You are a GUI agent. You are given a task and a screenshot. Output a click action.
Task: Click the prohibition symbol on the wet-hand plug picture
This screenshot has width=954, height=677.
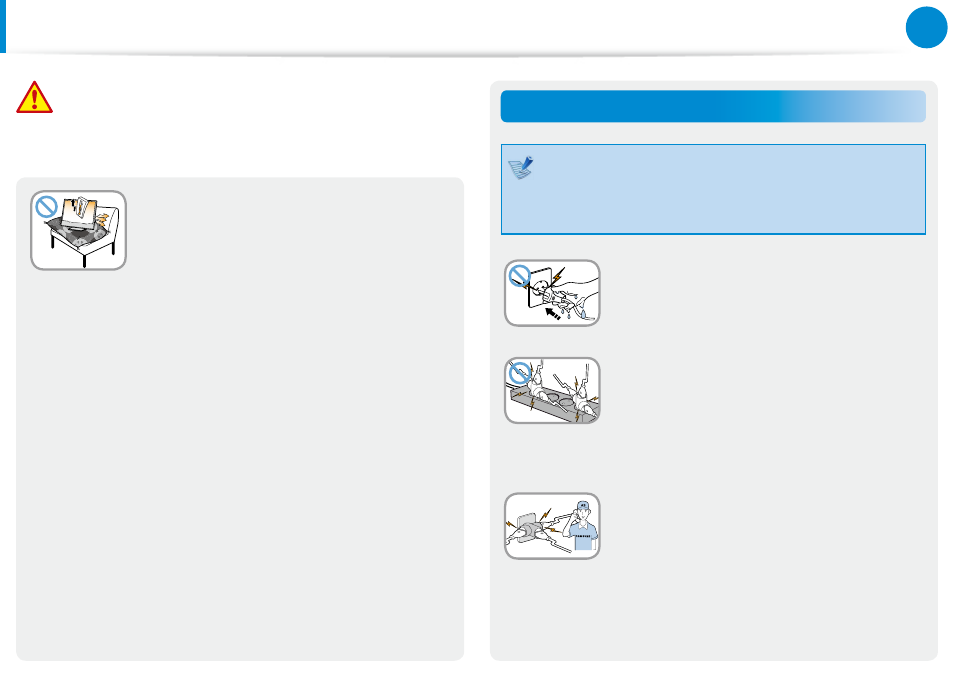(520, 276)
